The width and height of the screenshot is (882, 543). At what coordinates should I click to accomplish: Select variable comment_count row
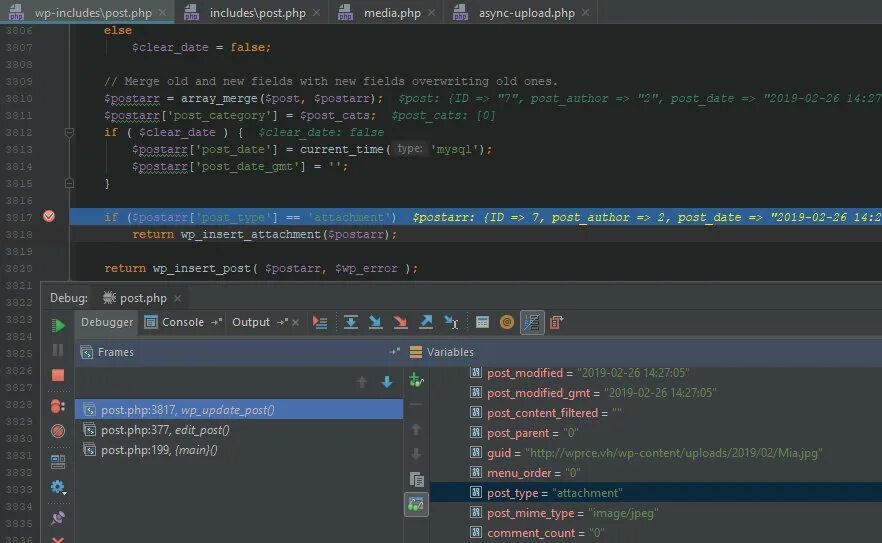point(656,533)
